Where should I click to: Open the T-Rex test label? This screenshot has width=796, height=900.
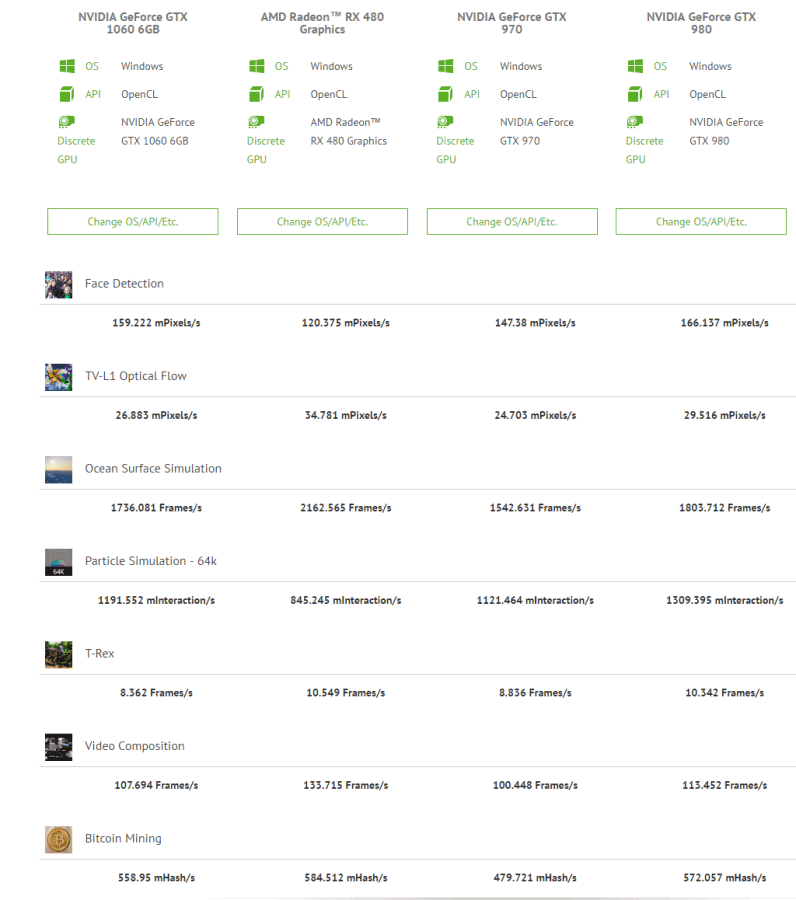click(99, 654)
